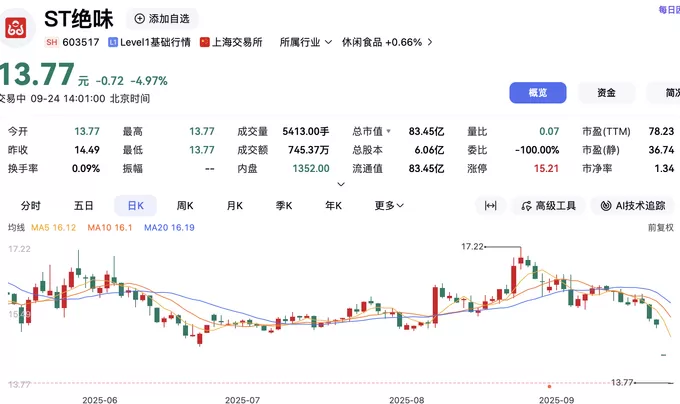The height and width of the screenshot is (404, 680).
Task: Click the China flag 上海交易所 icon
Action: point(204,42)
